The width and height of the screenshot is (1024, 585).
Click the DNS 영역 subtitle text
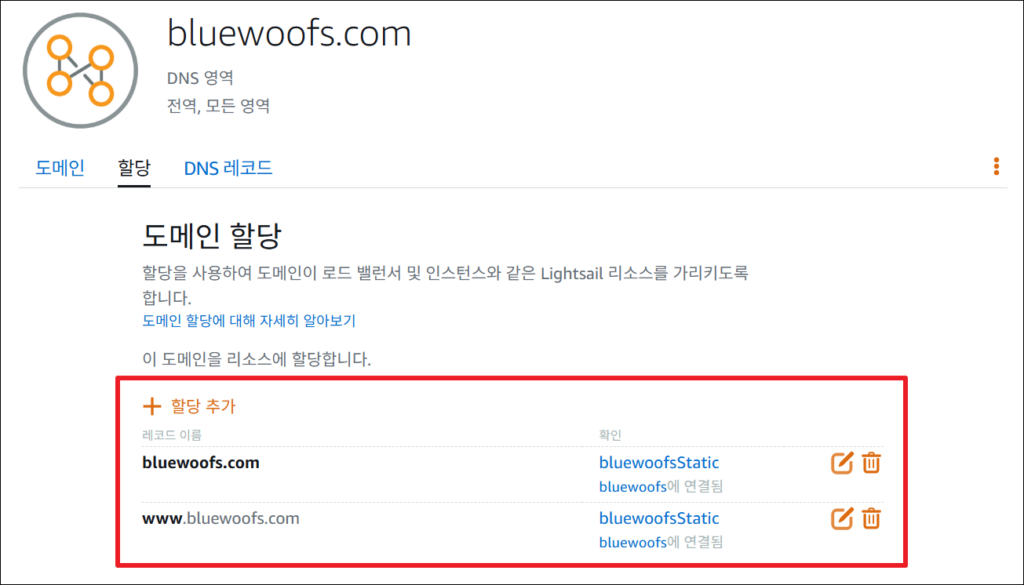point(200,78)
